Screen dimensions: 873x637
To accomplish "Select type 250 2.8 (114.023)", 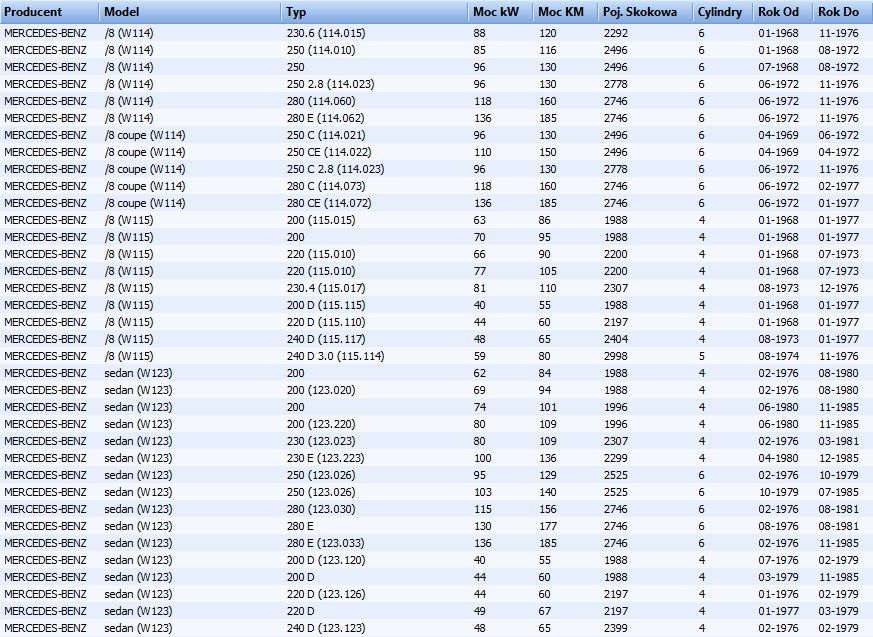I will [x=330, y=84].
